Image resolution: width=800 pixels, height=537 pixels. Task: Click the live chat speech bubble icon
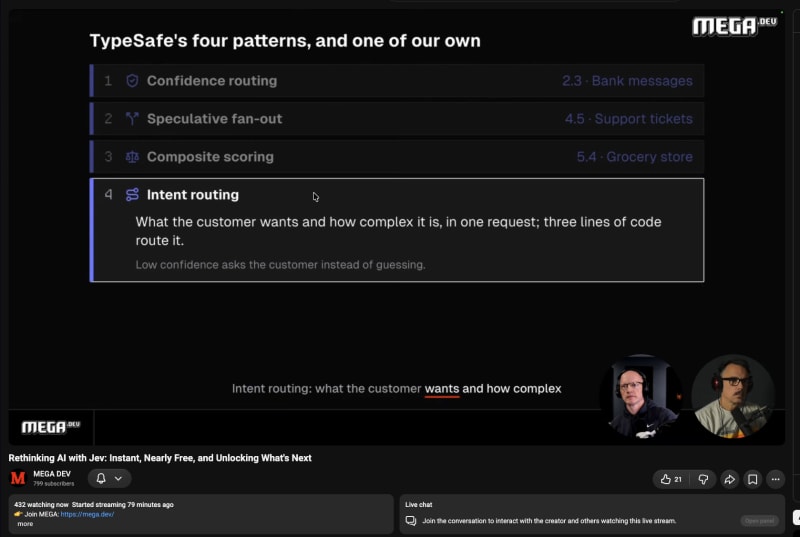click(411, 521)
